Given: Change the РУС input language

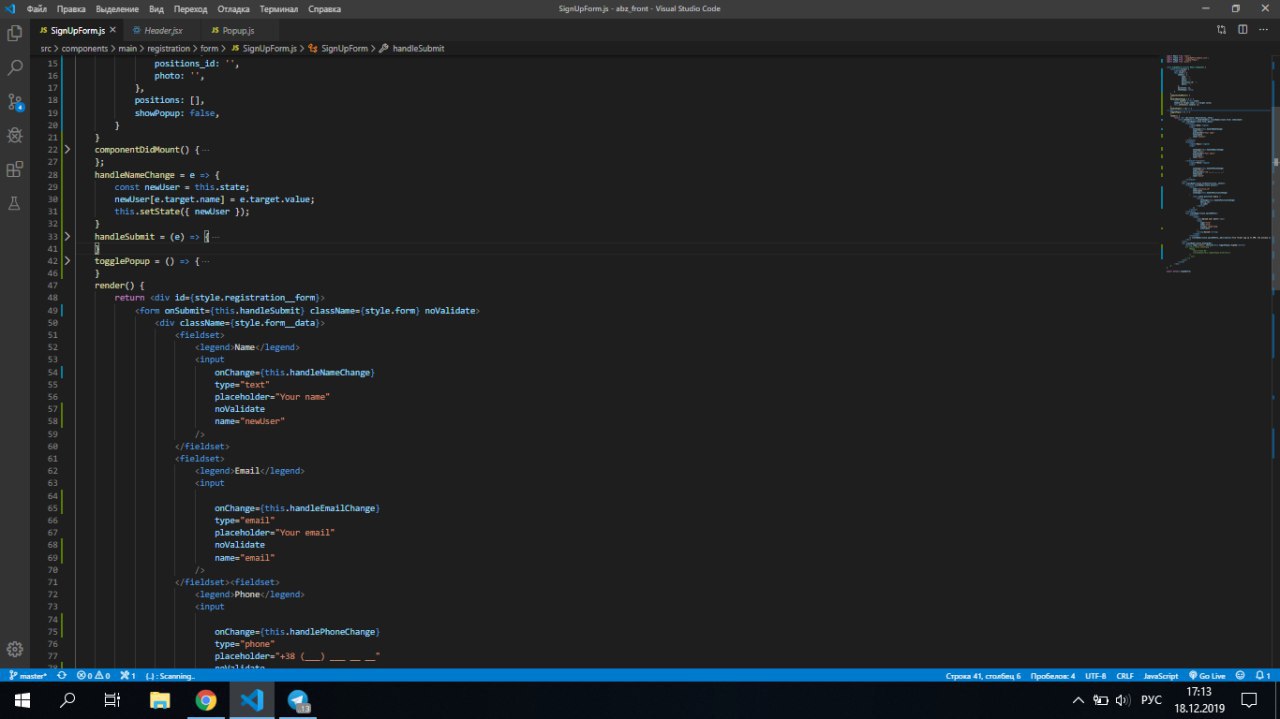Looking at the screenshot, I should tap(1150, 700).
